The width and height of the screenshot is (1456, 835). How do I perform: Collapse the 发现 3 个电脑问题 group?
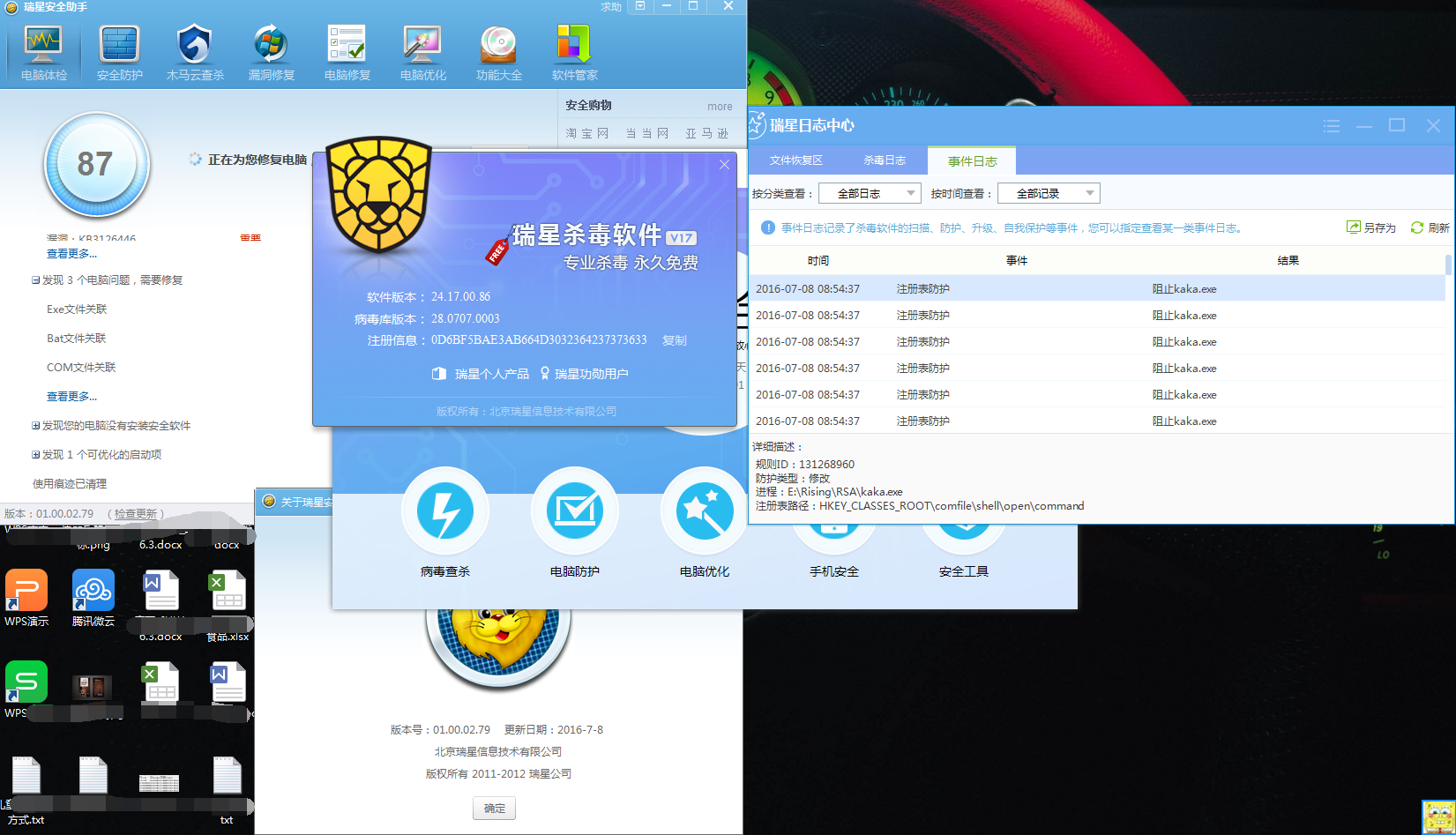click(35, 280)
